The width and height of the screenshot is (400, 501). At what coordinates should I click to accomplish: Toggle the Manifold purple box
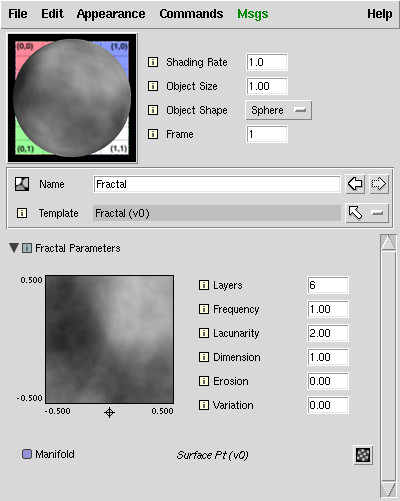27,454
